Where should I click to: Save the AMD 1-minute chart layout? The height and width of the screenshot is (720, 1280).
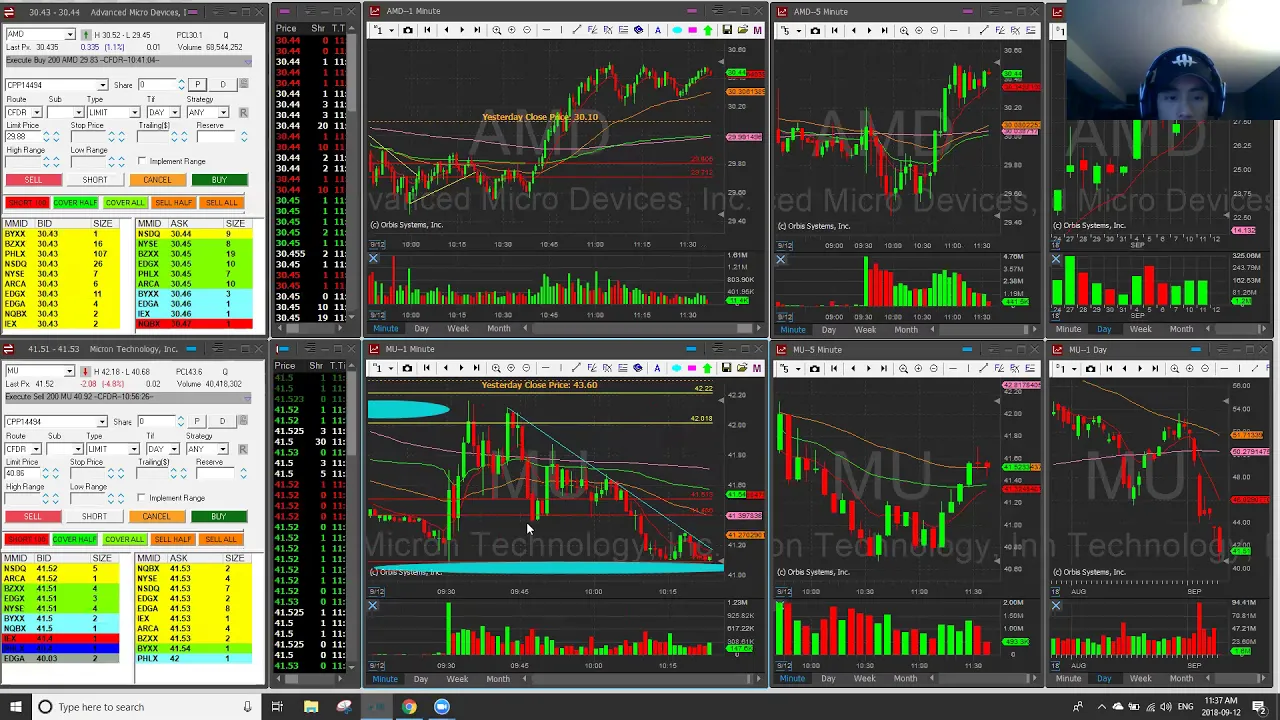click(727, 30)
